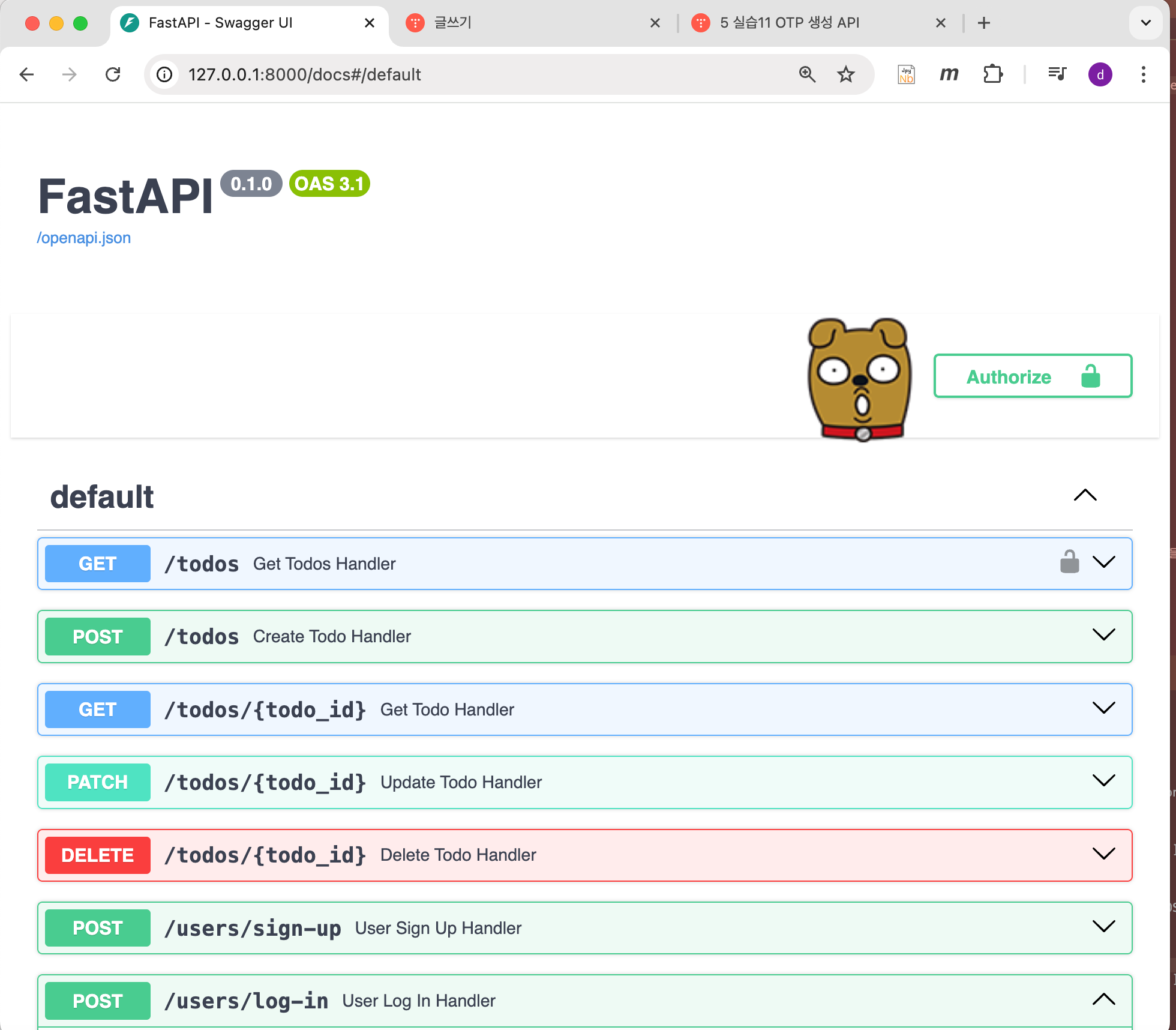Expand PATCH Update Todo Handler row
1176x1030 pixels.
1103,782
